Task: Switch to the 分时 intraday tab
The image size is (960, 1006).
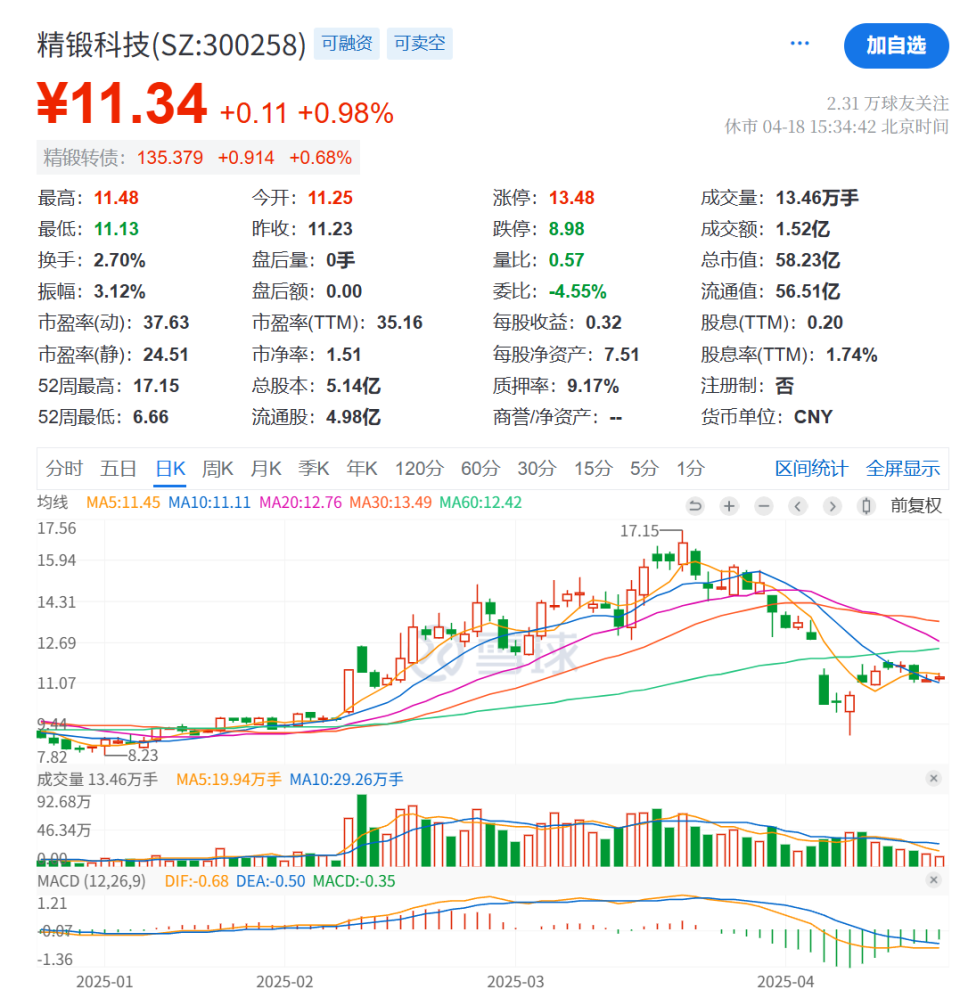Action: 64,468
